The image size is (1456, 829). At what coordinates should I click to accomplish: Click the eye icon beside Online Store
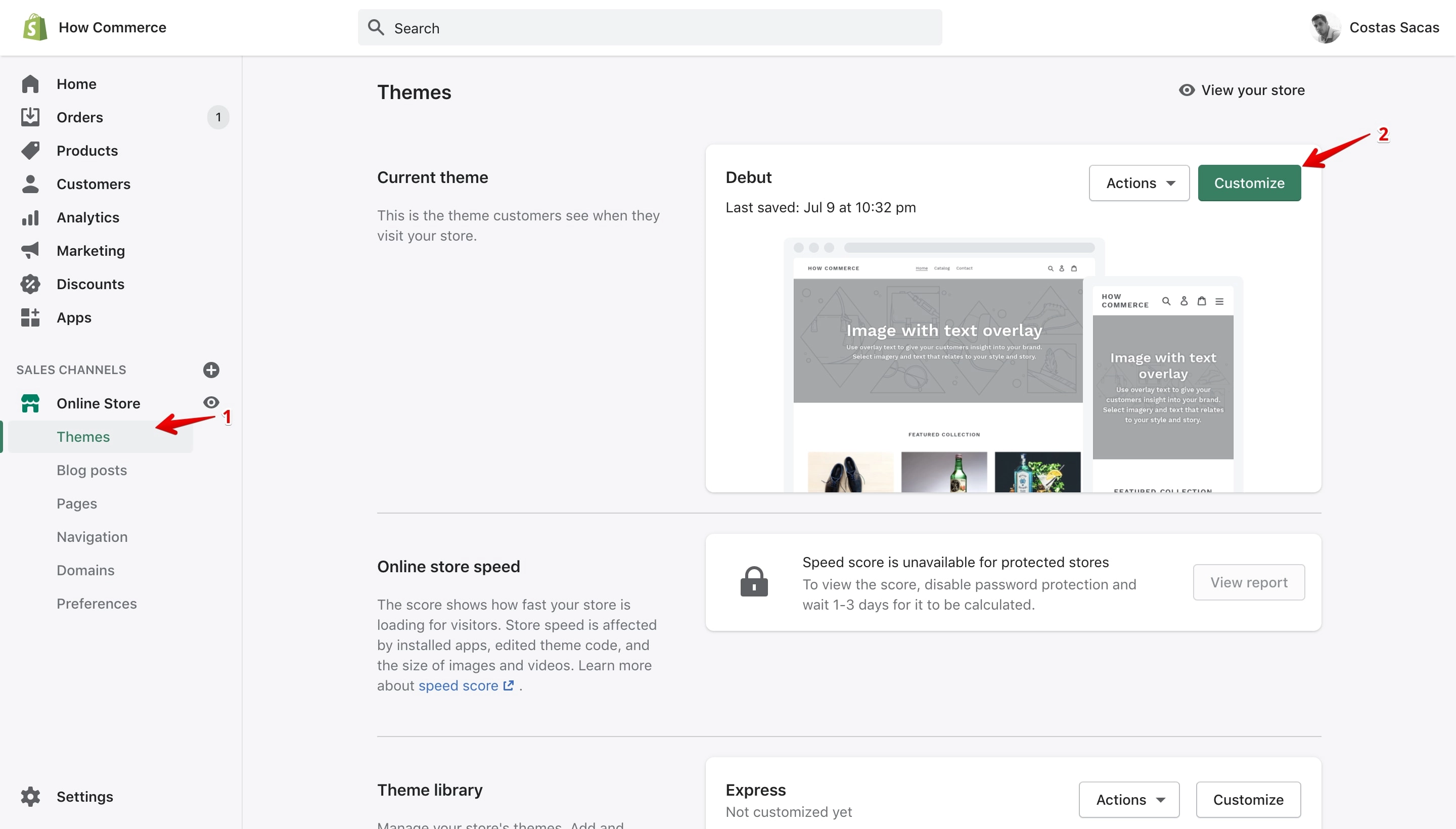(211, 402)
